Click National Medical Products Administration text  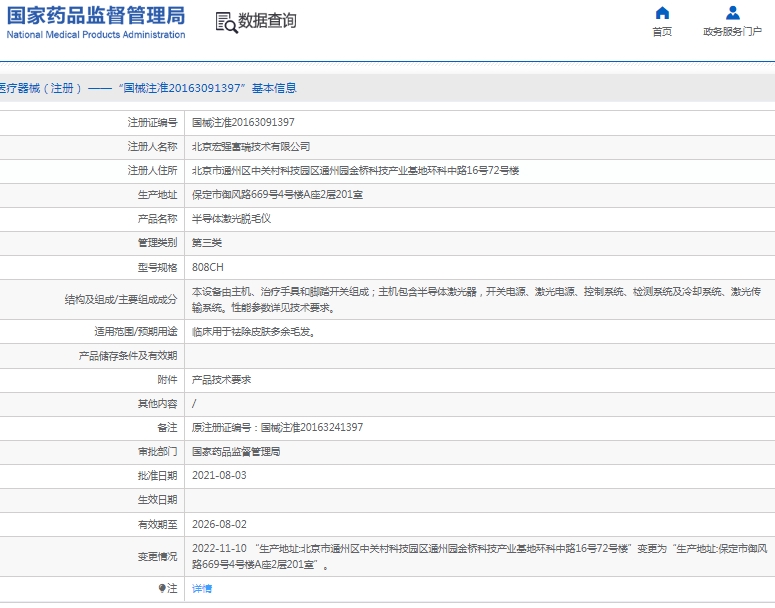click(96, 35)
